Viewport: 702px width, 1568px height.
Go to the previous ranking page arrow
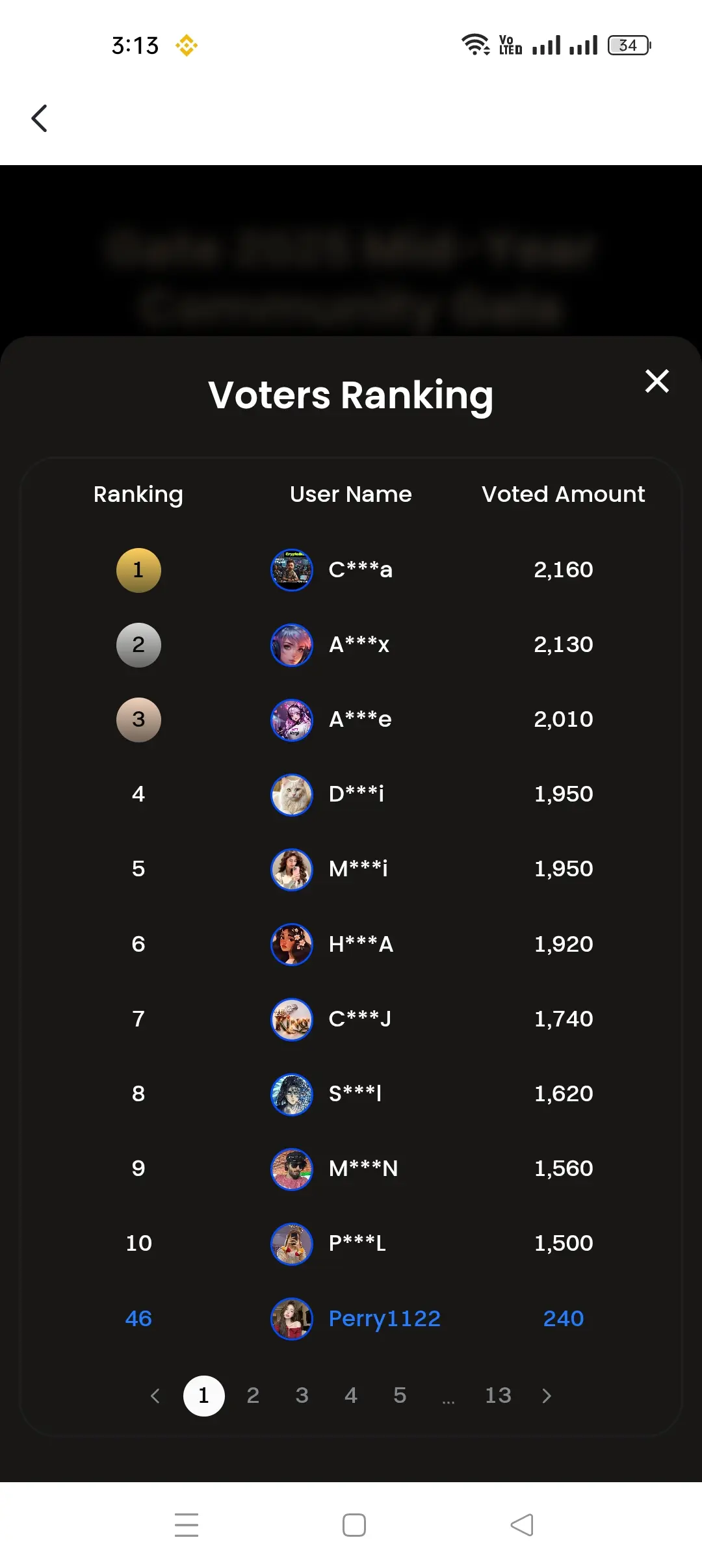click(155, 1396)
